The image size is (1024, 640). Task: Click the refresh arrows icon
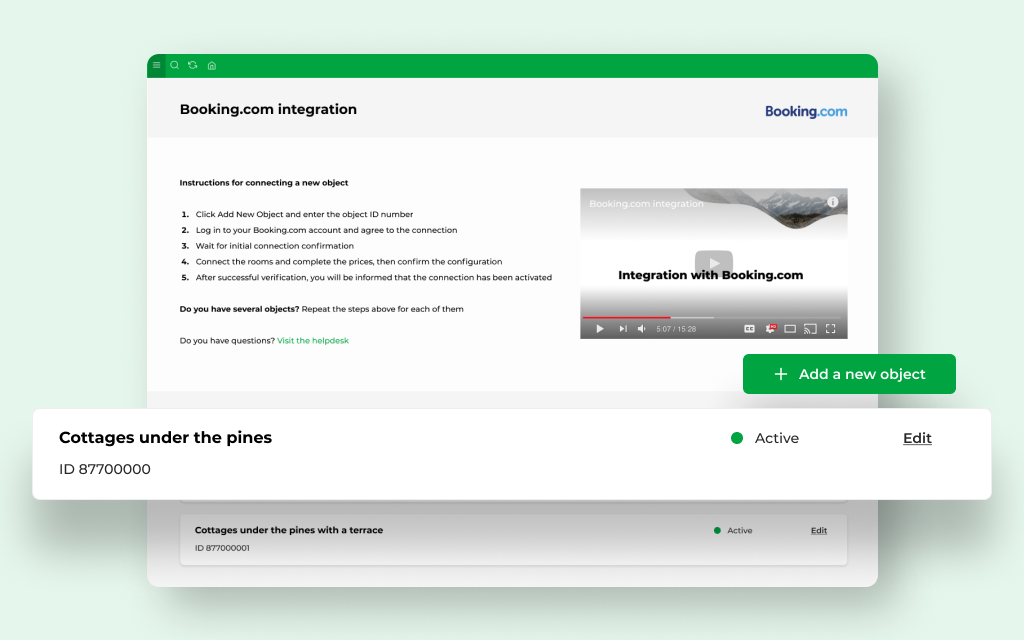(193, 65)
